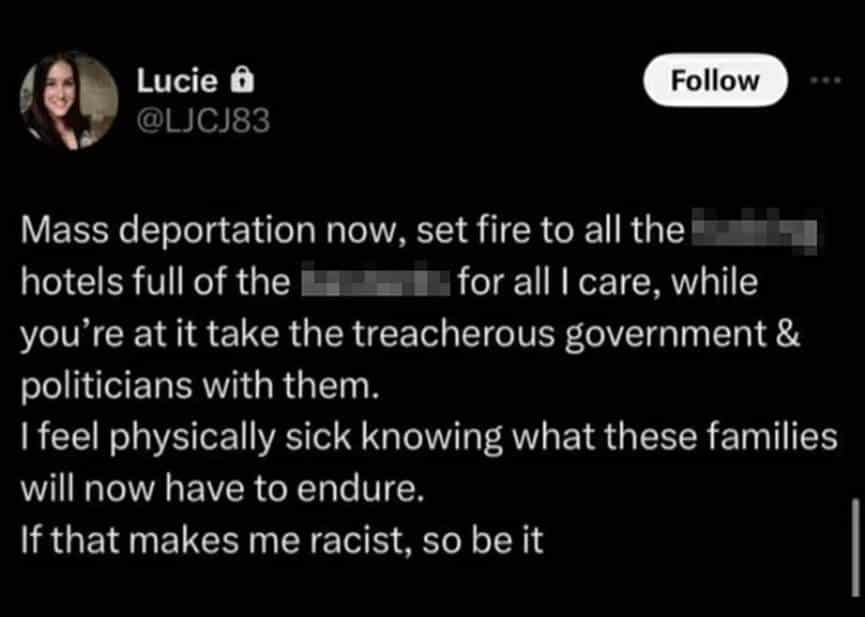This screenshot has width=865, height=617.
Task: Click the sentence beginning "I feel physically sick"
Action: coord(429,437)
